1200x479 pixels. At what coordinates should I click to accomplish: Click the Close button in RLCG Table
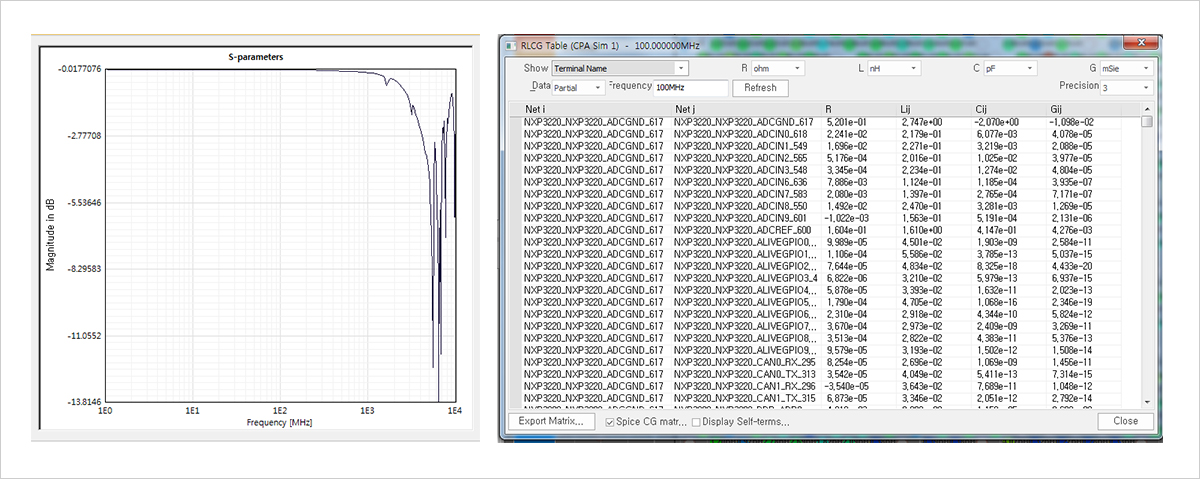[x=1125, y=421]
